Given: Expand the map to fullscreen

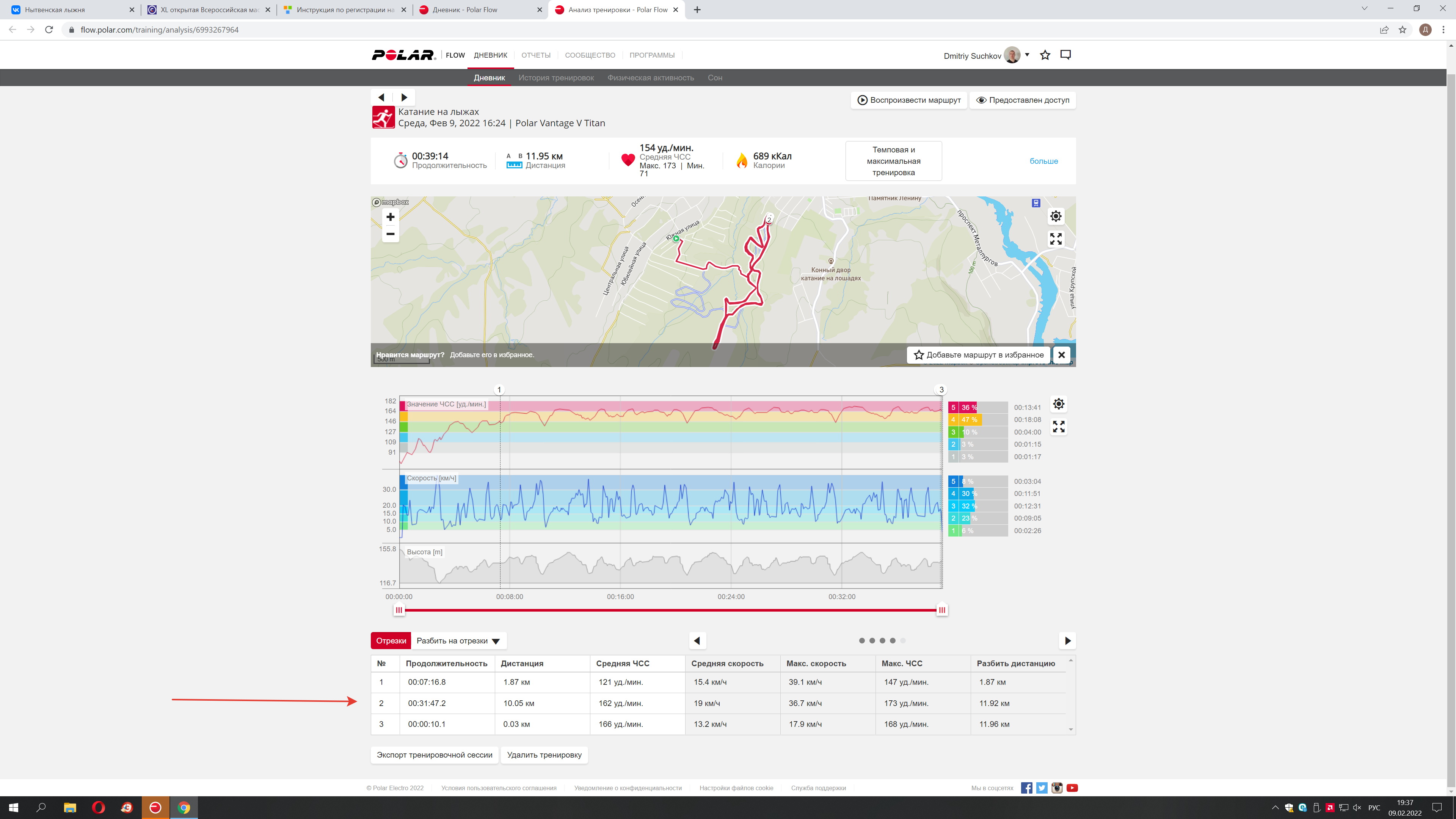Looking at the screenshot, I should point(1055,239).
